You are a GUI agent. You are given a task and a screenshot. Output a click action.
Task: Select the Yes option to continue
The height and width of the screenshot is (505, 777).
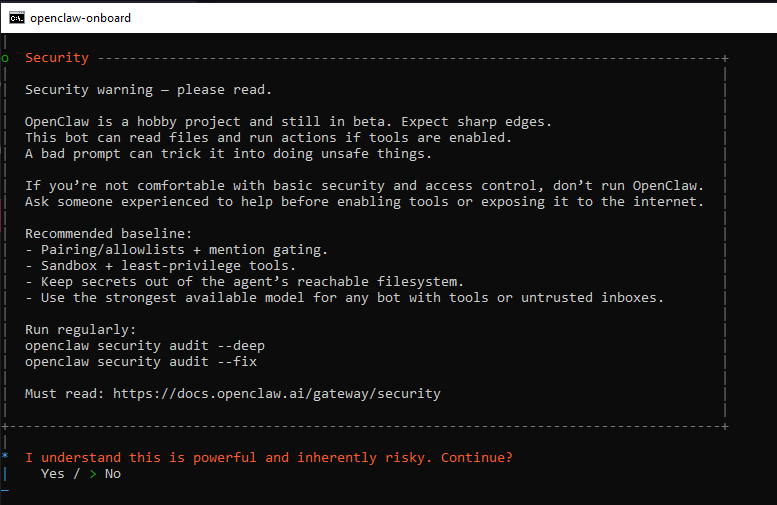[52, 473]
